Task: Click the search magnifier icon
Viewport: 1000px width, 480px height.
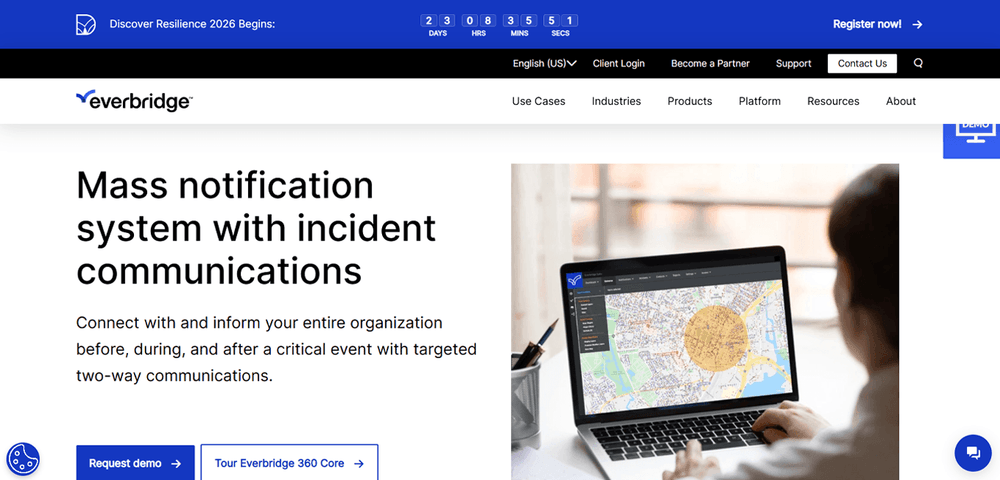Action: pyautogui.click(x=918, y=63)
